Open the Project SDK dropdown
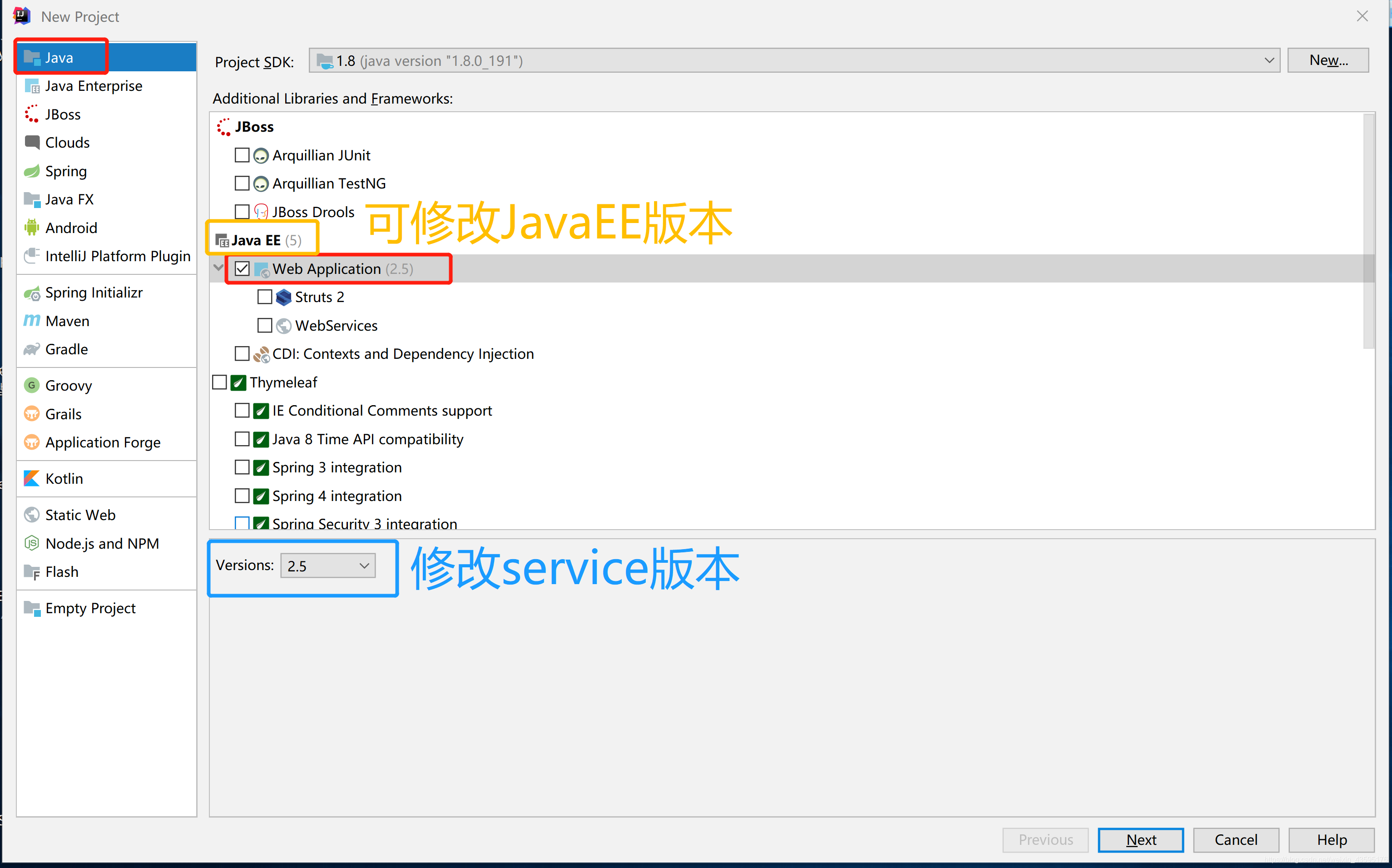The width and height of the screenshot is (1392, 868). pyautogui.click(x=794, y=61)
